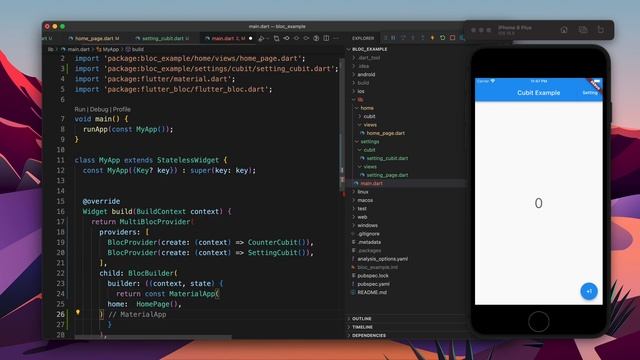Switch to the home_page.dart tab
This screenshot has width=640, height=360.
94,38
